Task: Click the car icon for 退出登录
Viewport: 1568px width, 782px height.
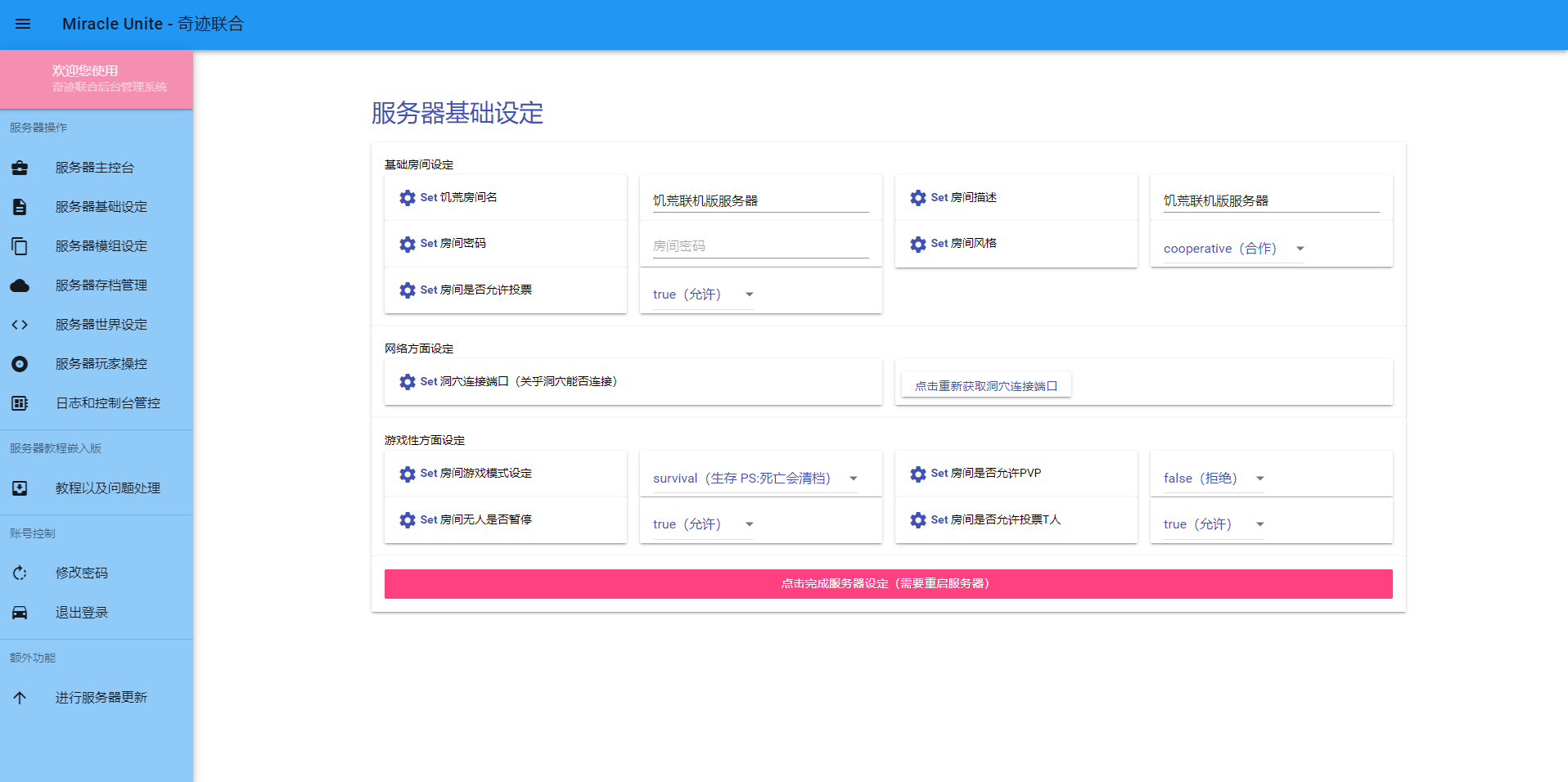Action: [x=20, y=613]
